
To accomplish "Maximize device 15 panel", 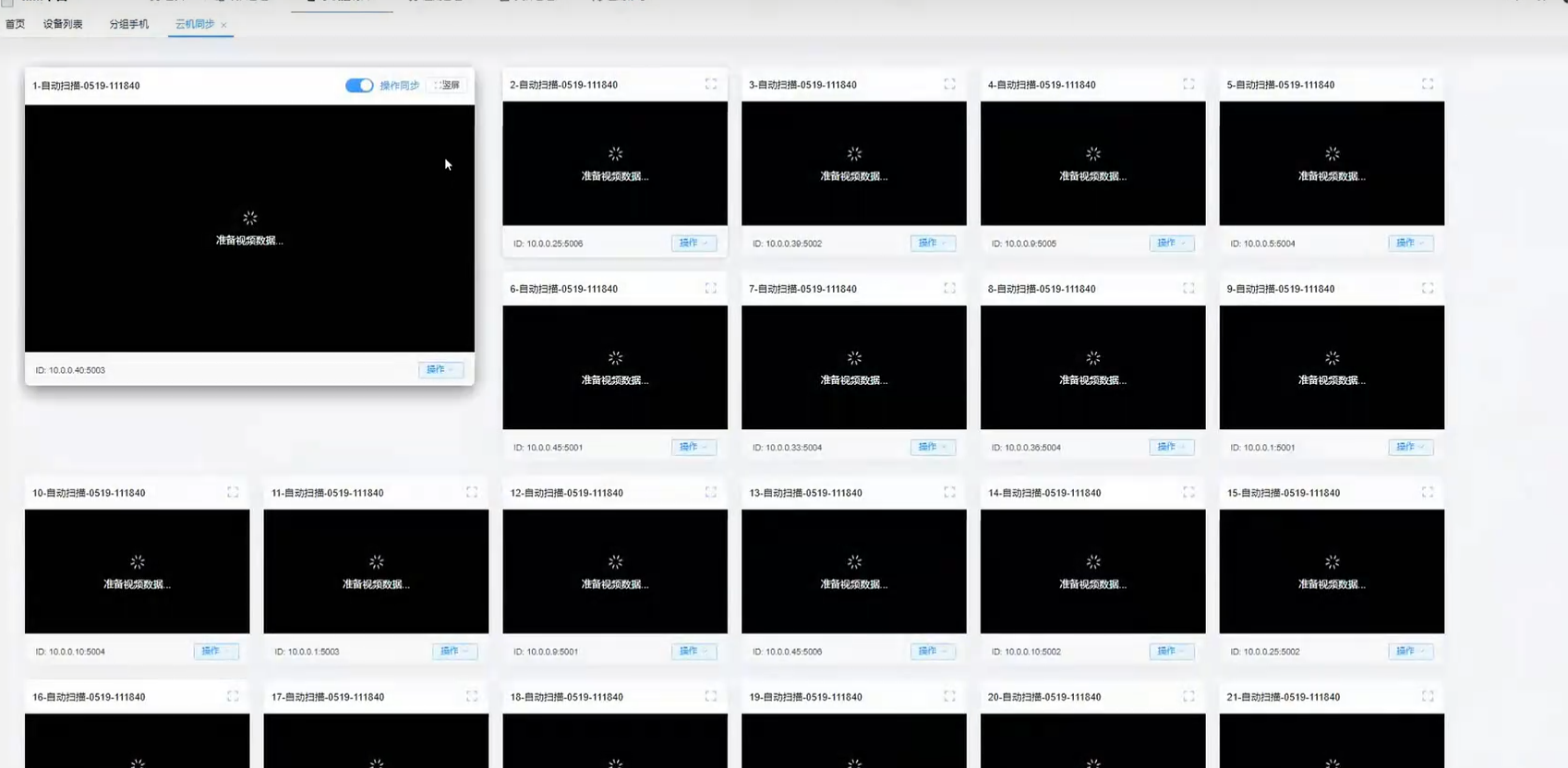I will pos(1428,492).
